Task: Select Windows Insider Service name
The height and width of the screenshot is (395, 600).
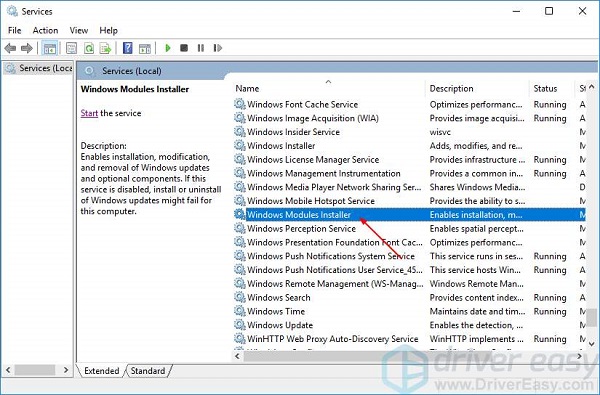Action: [293, 132]
